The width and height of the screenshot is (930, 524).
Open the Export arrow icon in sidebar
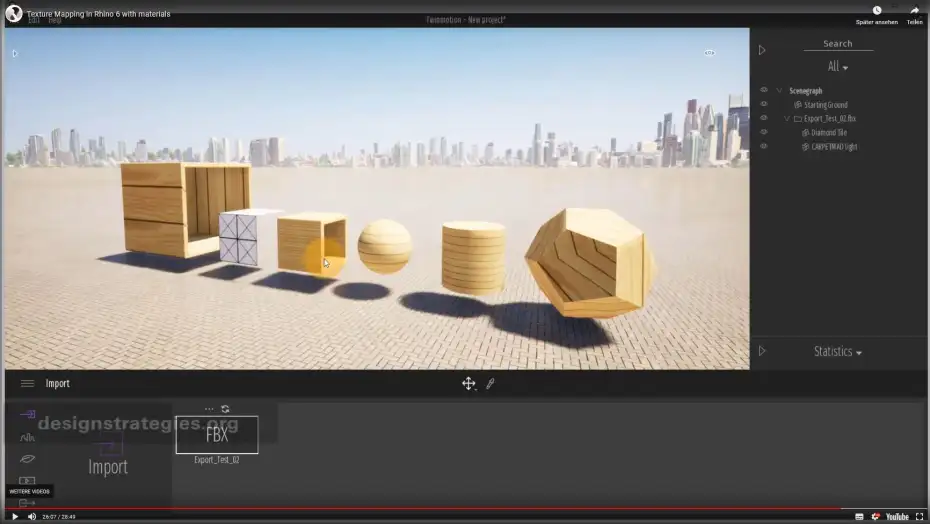(27, 503)
